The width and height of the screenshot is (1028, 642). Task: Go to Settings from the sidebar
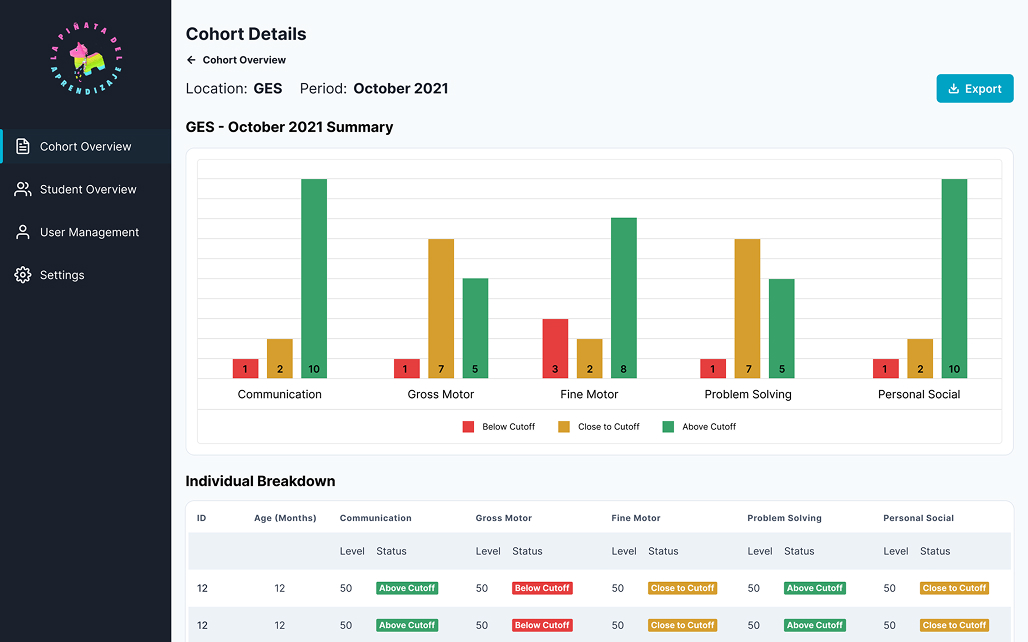click(62, 275)
